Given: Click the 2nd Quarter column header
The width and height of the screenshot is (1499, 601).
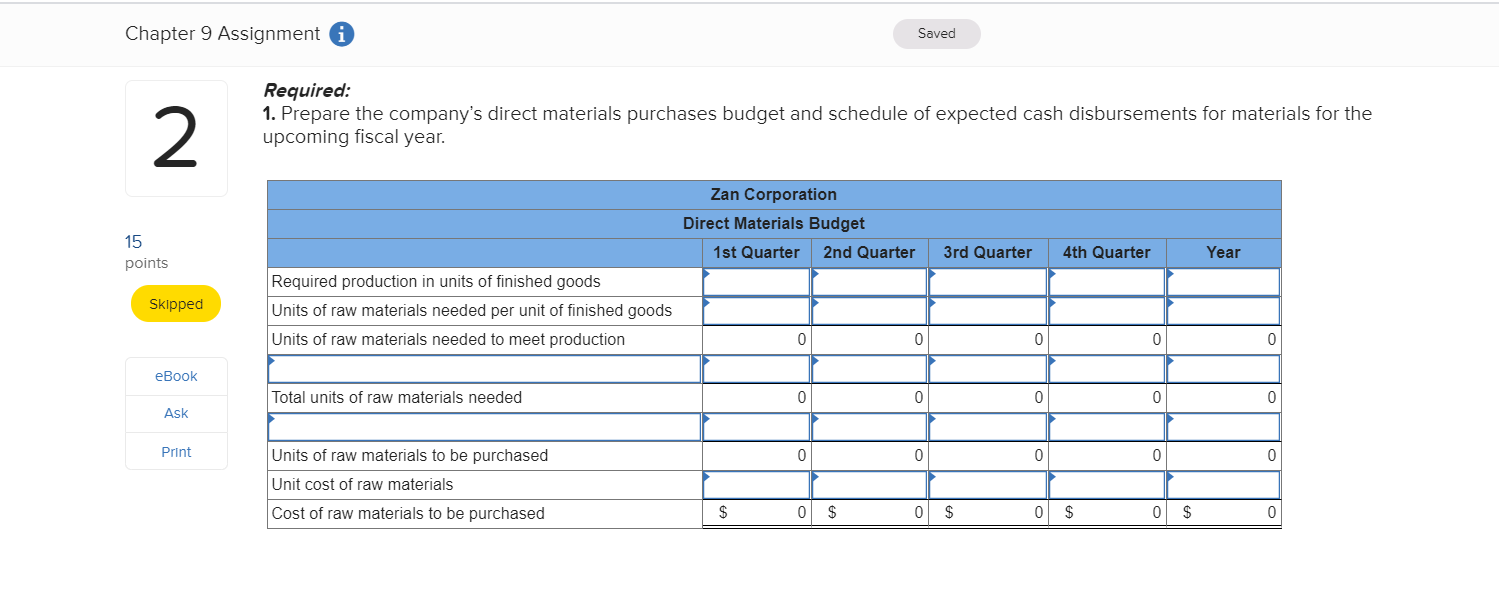Looking at the screenshot, I should click(x=869, y=253).
